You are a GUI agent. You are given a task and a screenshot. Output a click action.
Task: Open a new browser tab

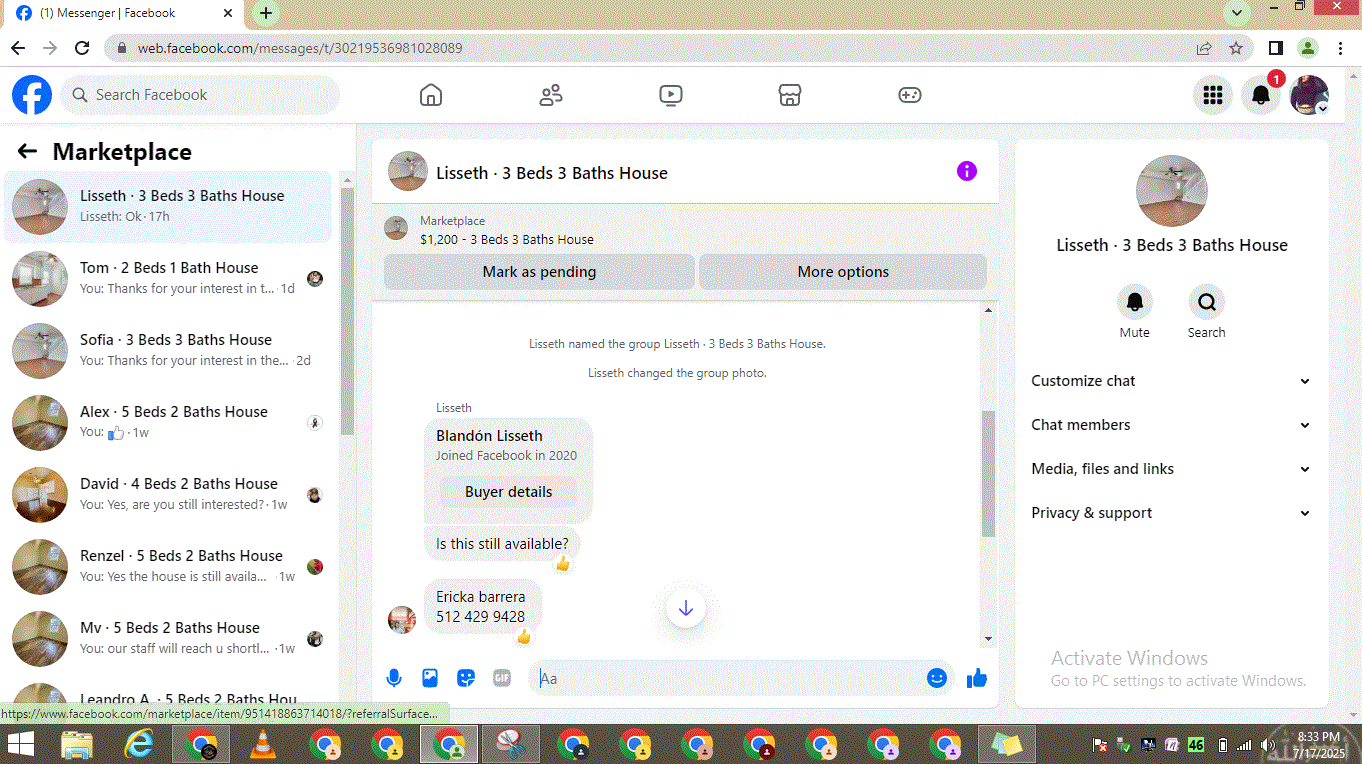coord(265,14)
